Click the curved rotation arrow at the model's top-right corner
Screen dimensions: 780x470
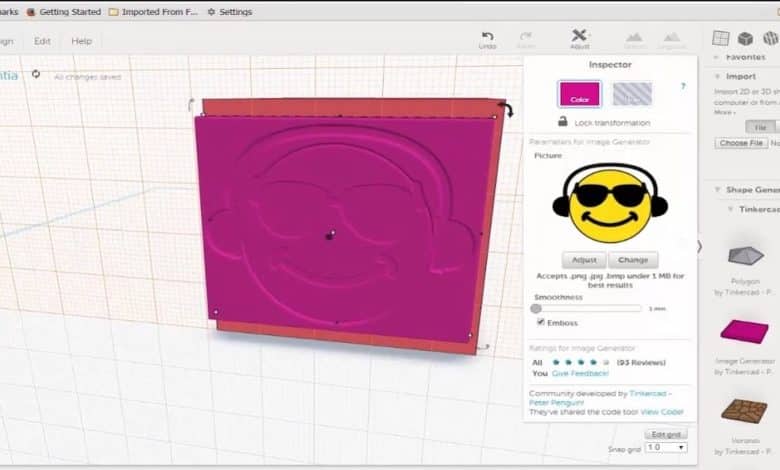[508, 110]
